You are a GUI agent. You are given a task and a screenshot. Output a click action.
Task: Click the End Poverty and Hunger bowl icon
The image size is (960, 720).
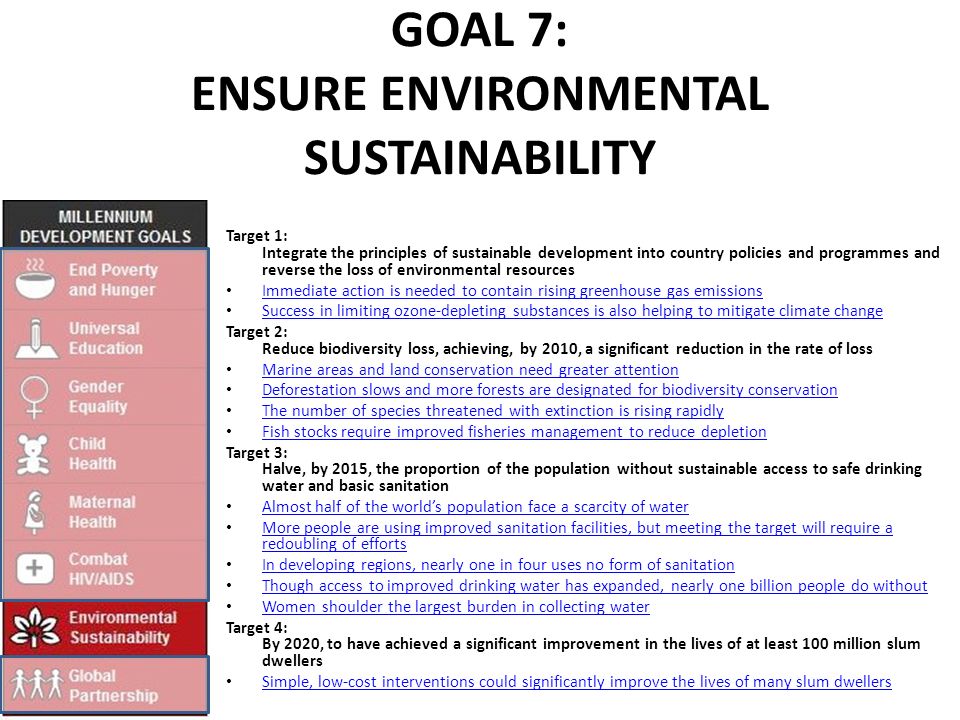35,279
